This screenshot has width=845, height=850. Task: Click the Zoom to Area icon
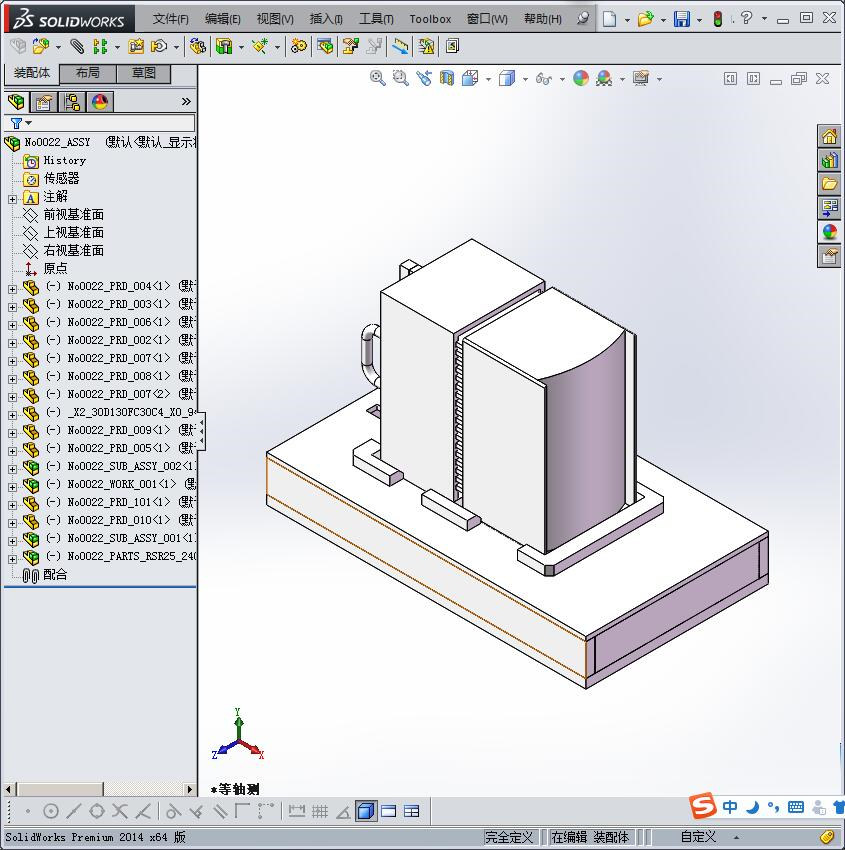(x=401, y=79)
